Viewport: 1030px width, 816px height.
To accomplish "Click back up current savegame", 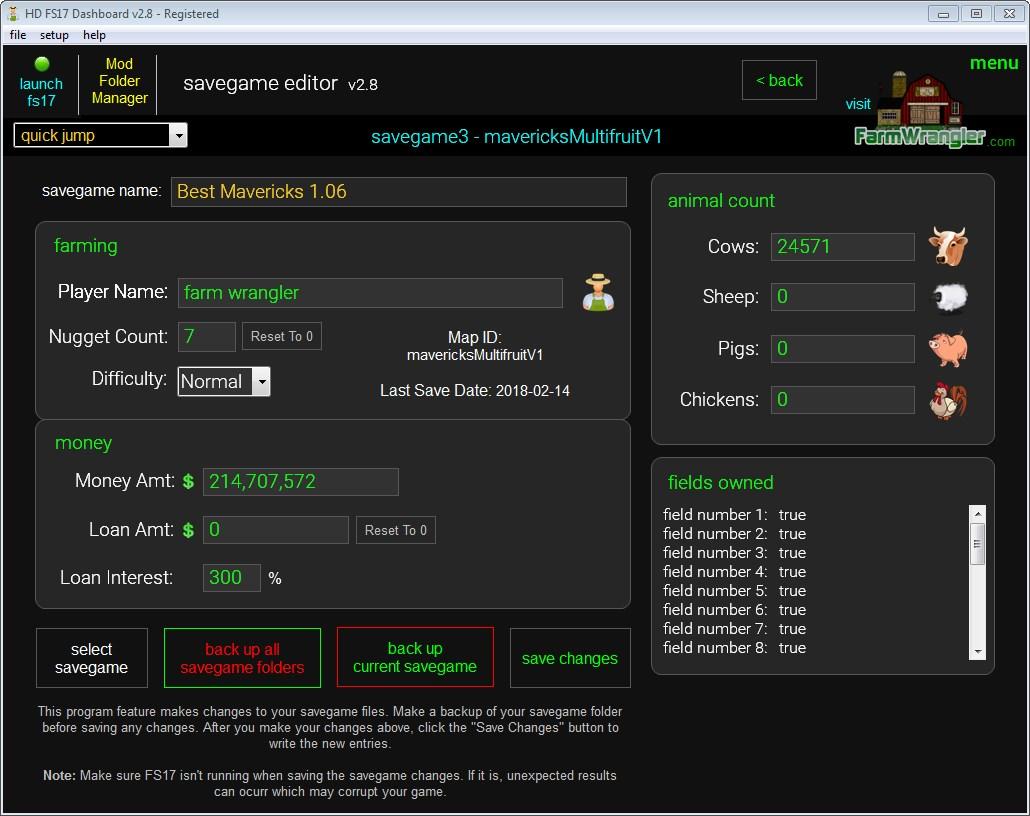I will (415, 658).
